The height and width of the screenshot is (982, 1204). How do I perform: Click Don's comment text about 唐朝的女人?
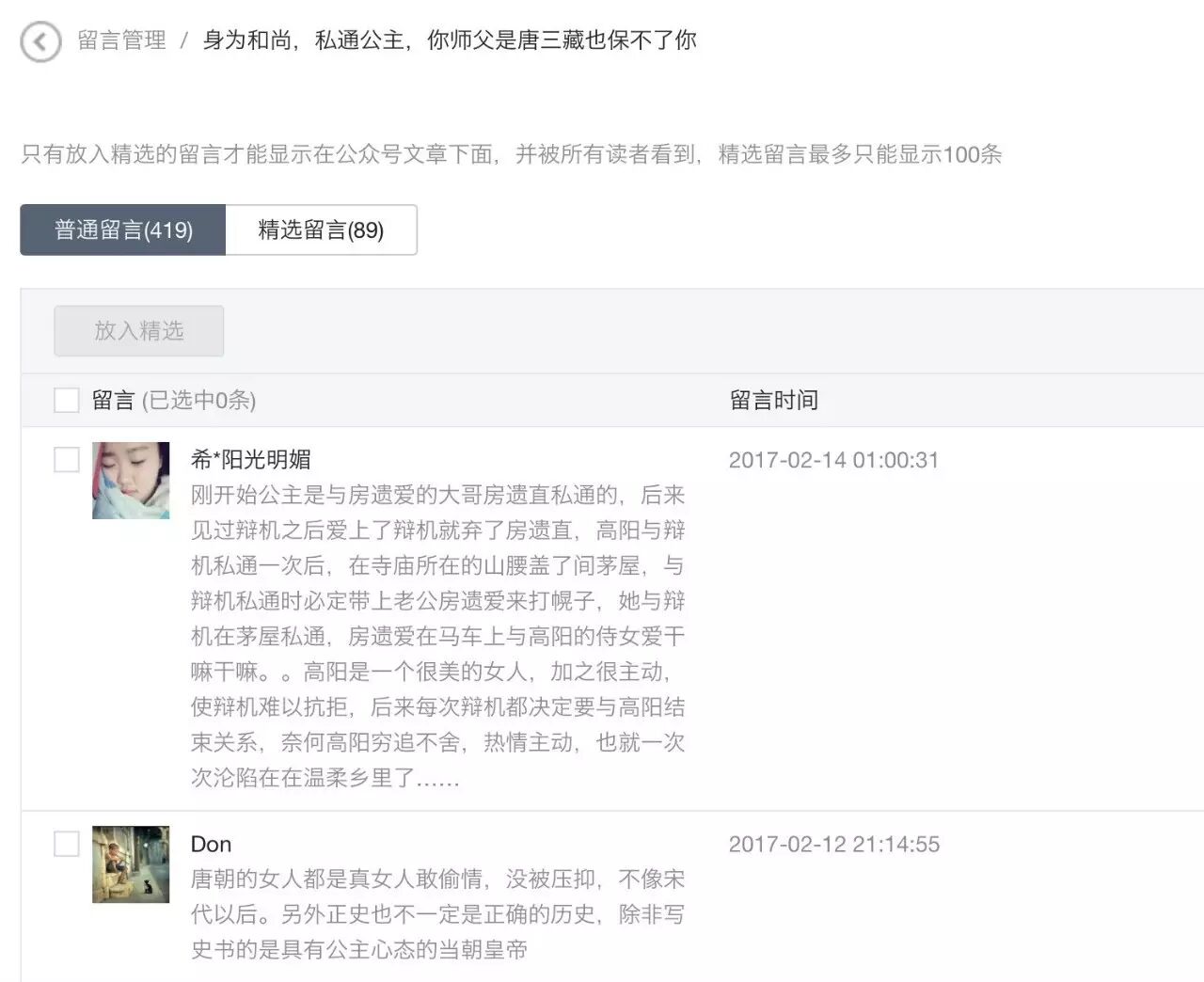click(x=438, y=914)
